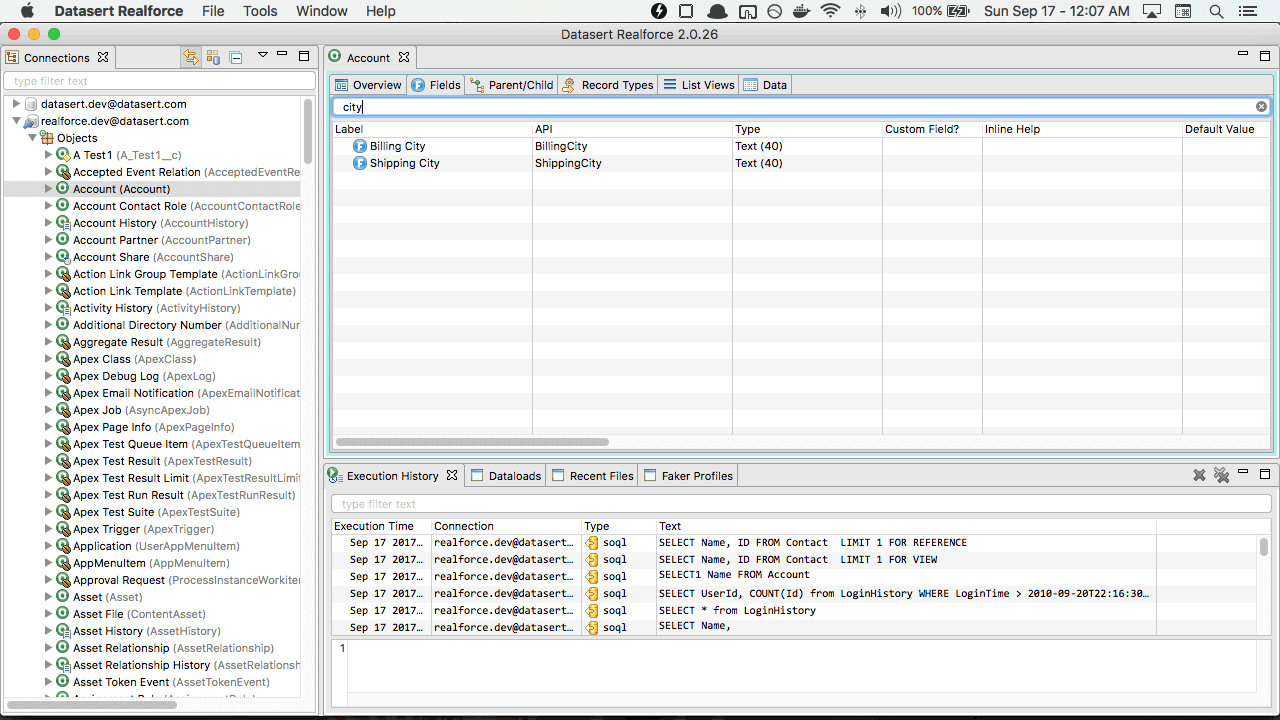Switch to the Record Types tab
The width and height of the screenshot is (1280, 720).
[607, 85]
